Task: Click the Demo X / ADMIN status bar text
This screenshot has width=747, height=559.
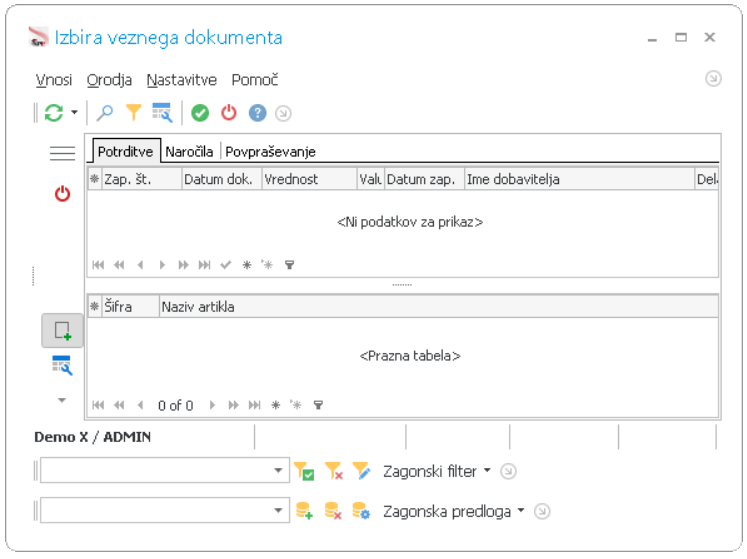Action: (92, 437)
